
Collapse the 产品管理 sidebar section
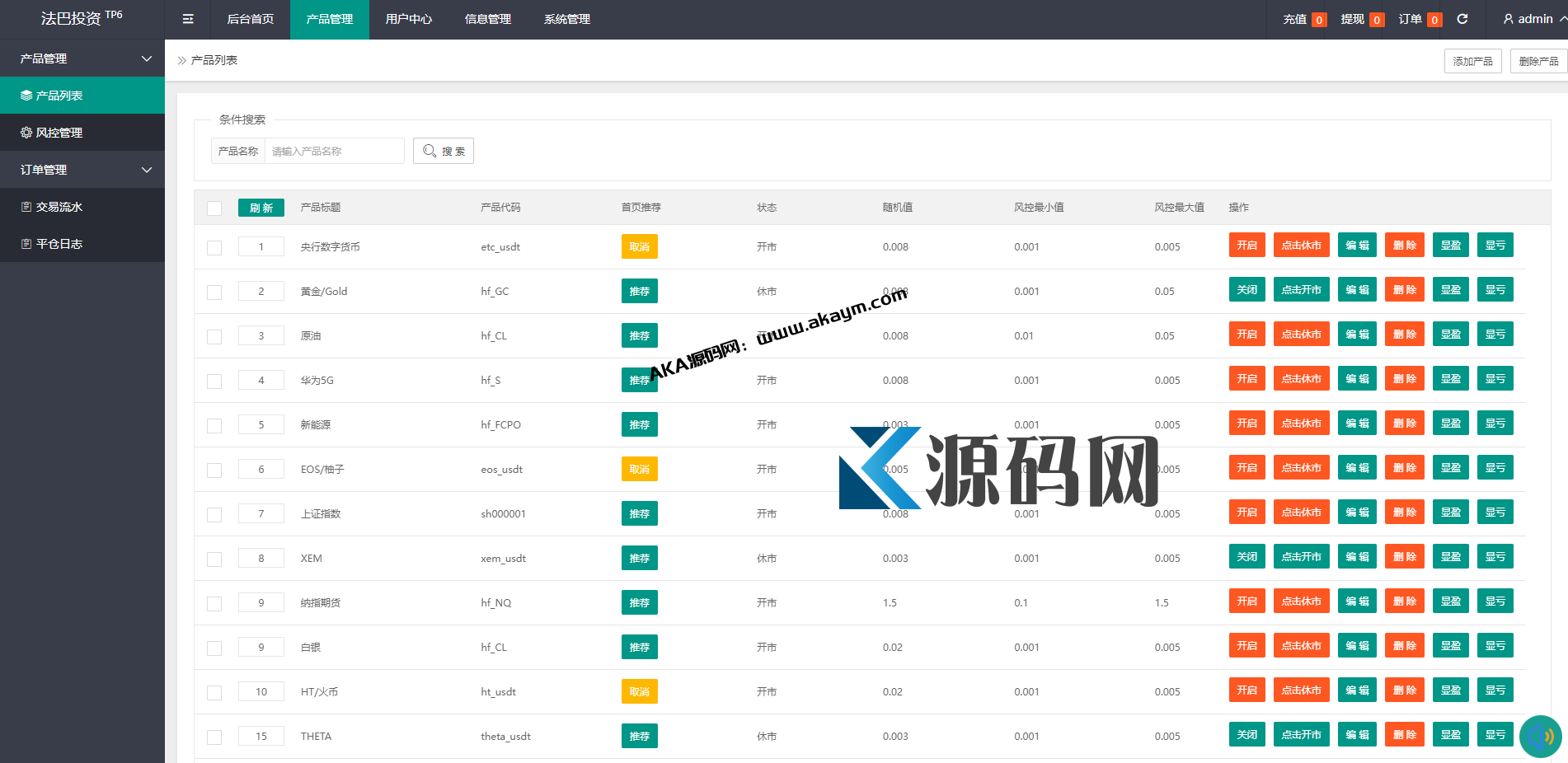147,59
